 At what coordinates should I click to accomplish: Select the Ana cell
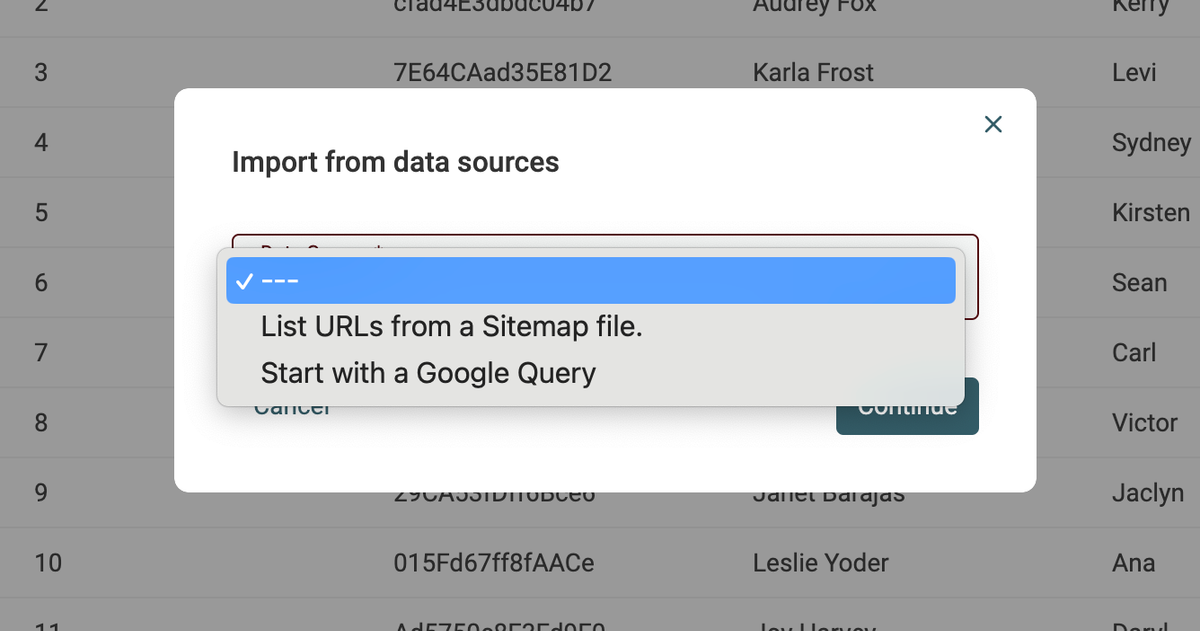click(x=1133, y=563)
